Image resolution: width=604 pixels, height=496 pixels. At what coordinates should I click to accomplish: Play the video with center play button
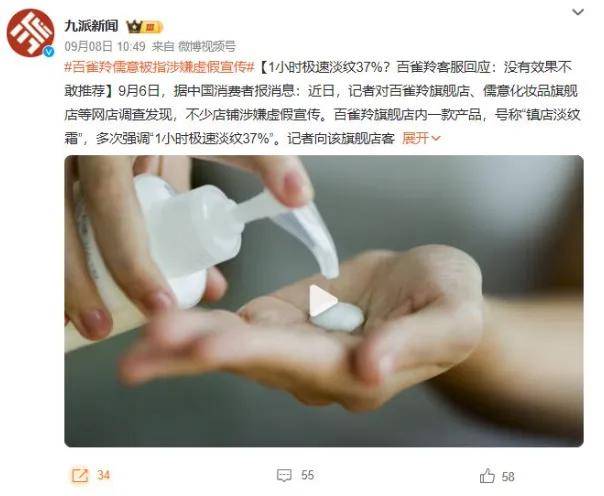point(322,301)
